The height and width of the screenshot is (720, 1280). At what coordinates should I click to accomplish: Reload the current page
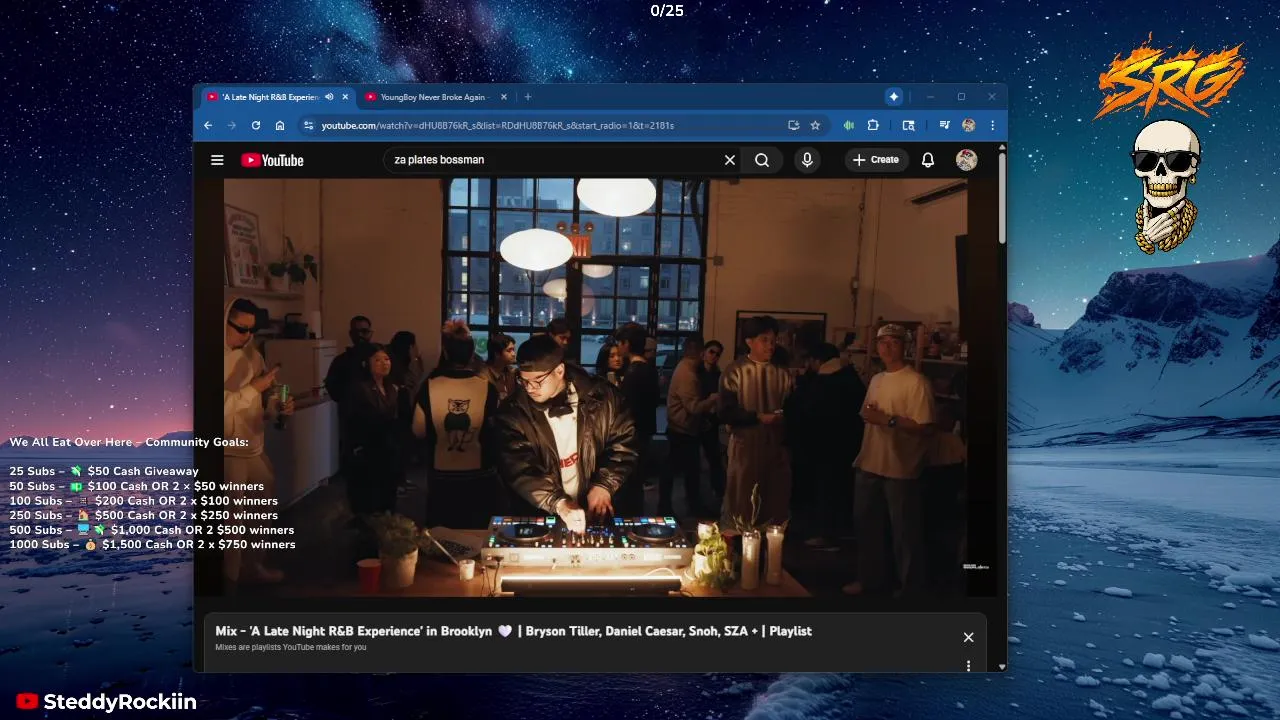[256, 125]
